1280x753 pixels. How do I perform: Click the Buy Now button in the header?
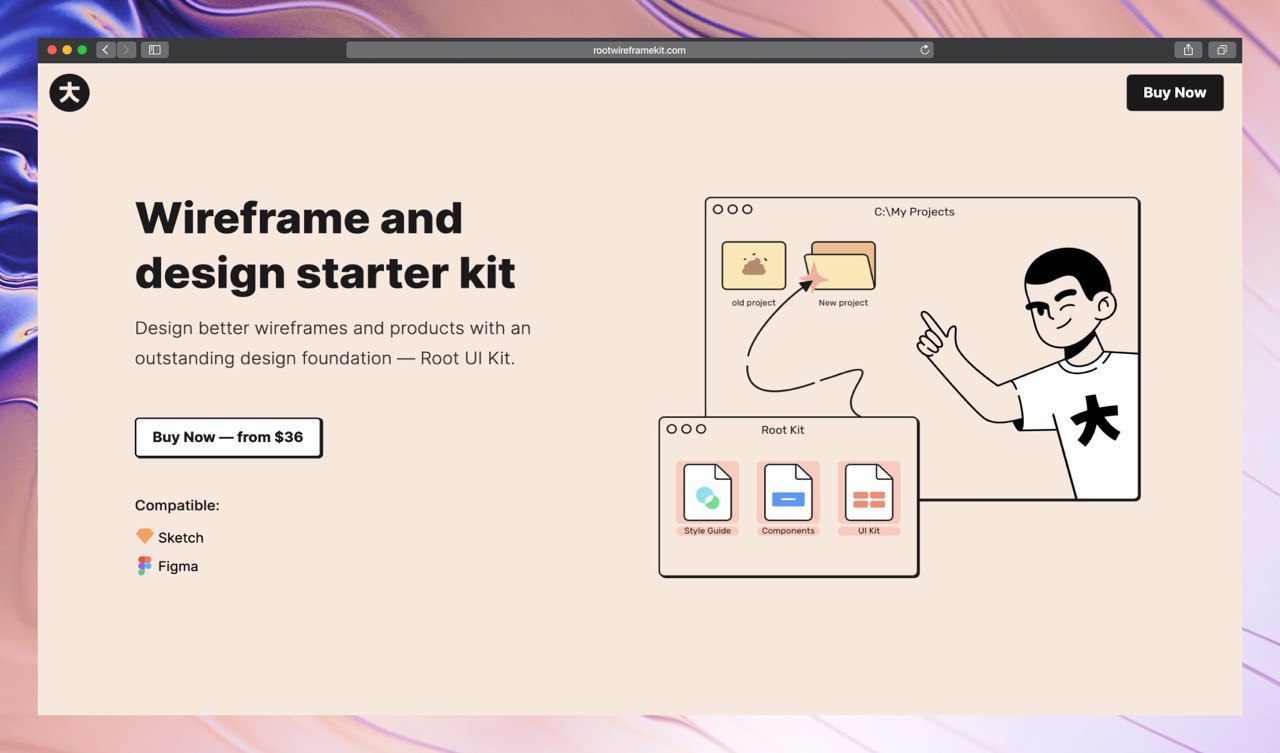pyautogui.click(x=1175, y=92)
